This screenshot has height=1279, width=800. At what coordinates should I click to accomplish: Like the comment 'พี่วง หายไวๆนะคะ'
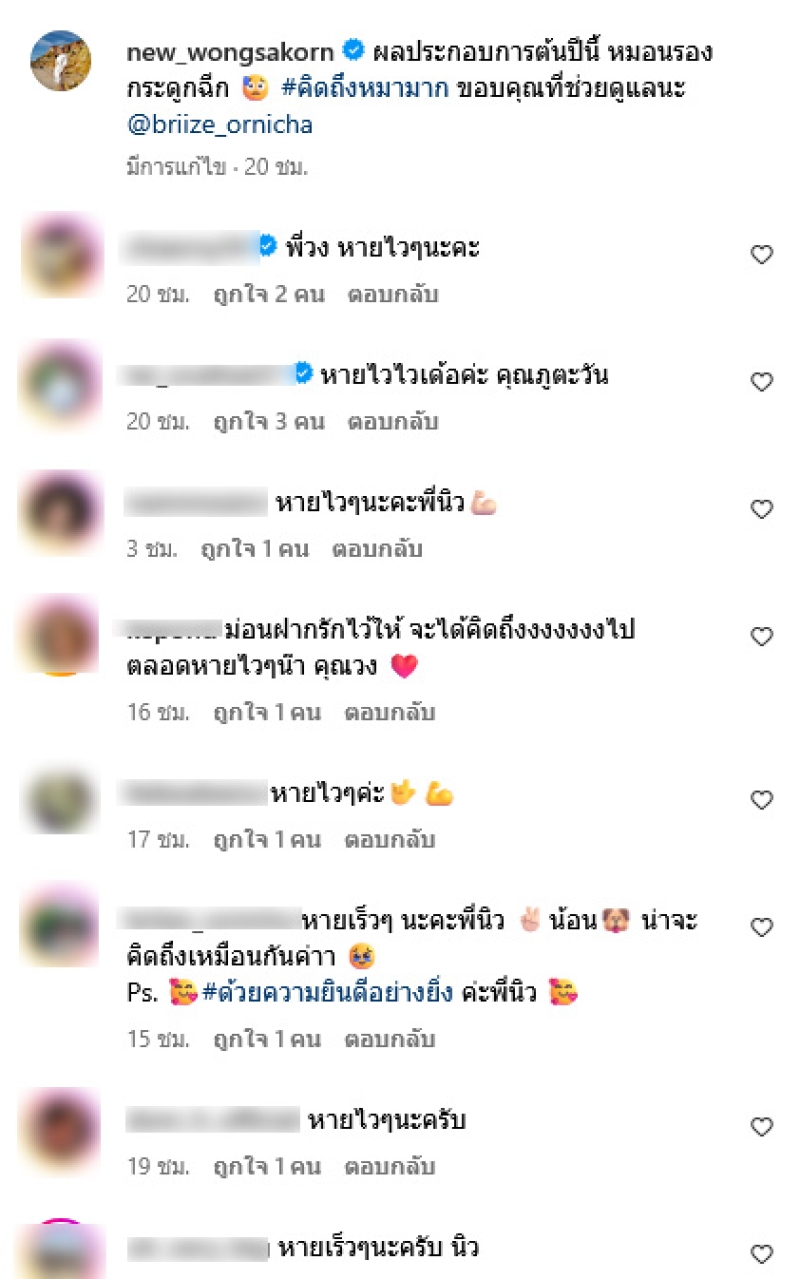coord(762,255)
